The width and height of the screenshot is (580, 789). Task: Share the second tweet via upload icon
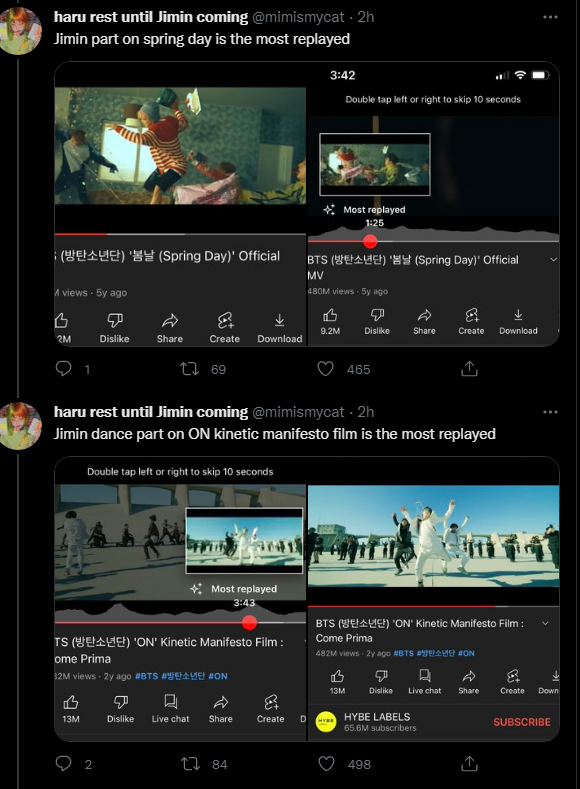coord(469,764)
